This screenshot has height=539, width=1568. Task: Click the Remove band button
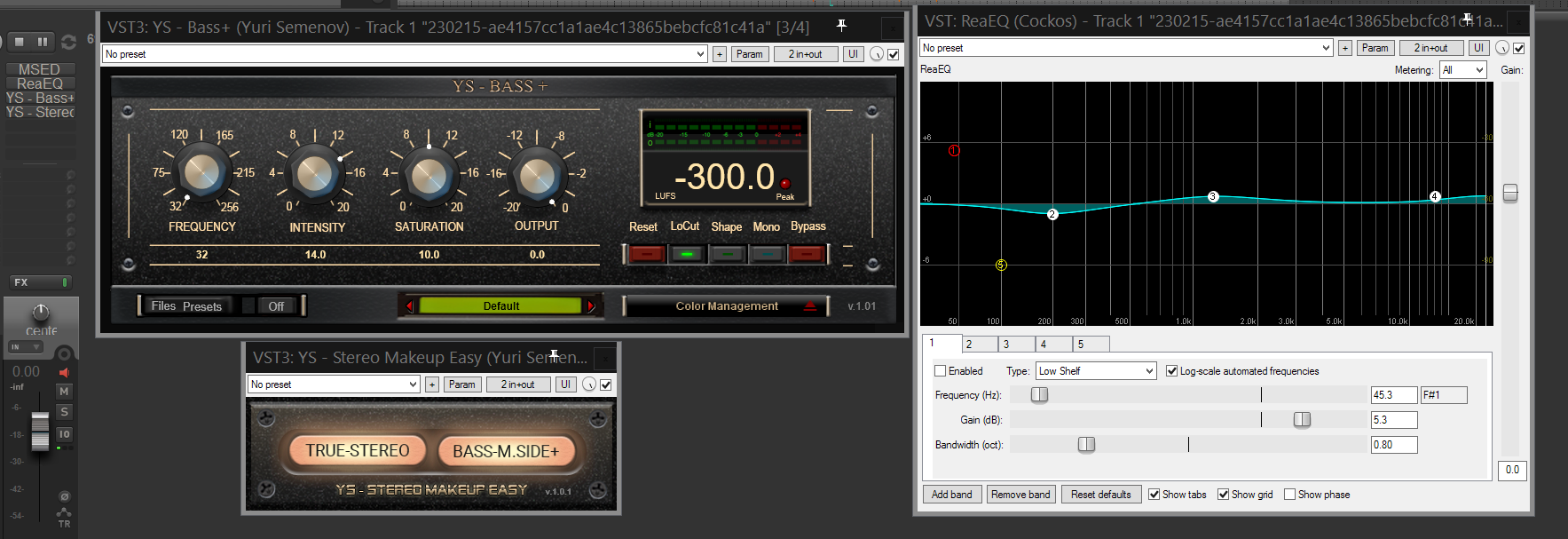tap(1020, 495)
